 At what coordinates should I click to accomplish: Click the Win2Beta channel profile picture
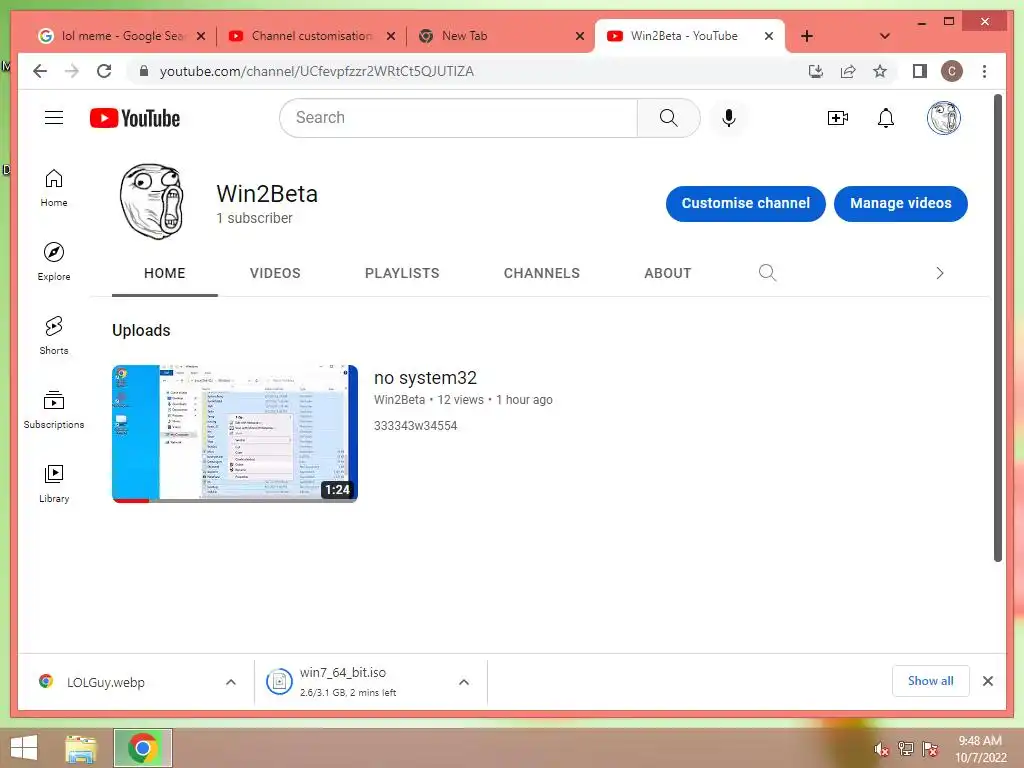[x=152, y=201]
